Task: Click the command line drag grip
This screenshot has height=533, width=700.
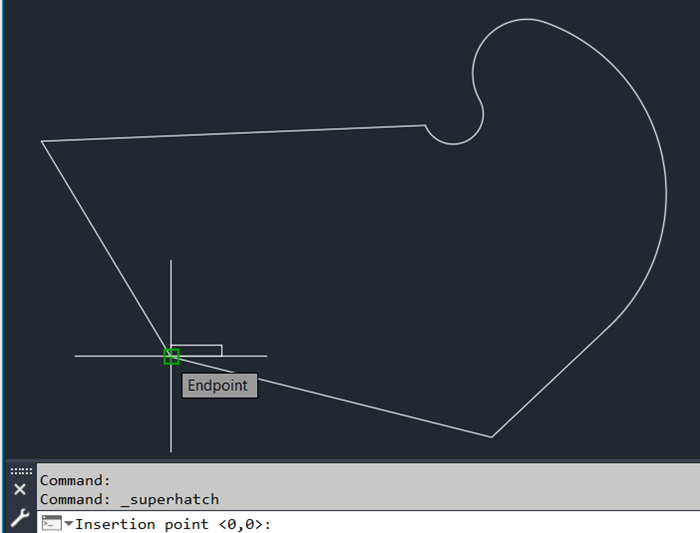Action: (x=20, y=470)
